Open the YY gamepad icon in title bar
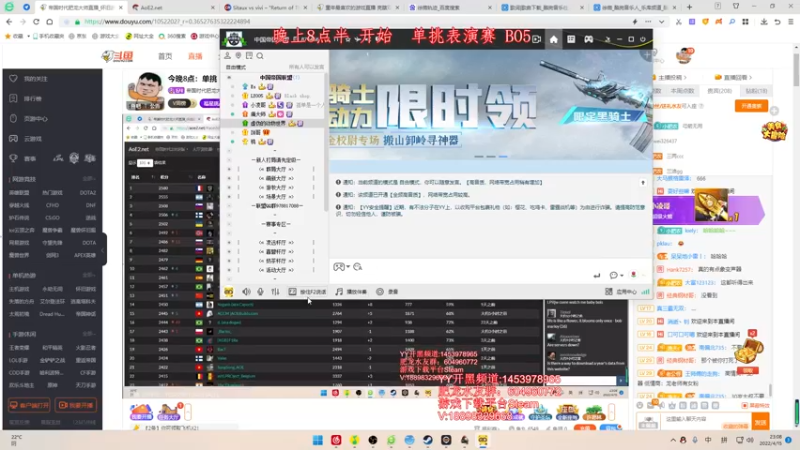Screen dimensions: 800x450 [588, 39]
